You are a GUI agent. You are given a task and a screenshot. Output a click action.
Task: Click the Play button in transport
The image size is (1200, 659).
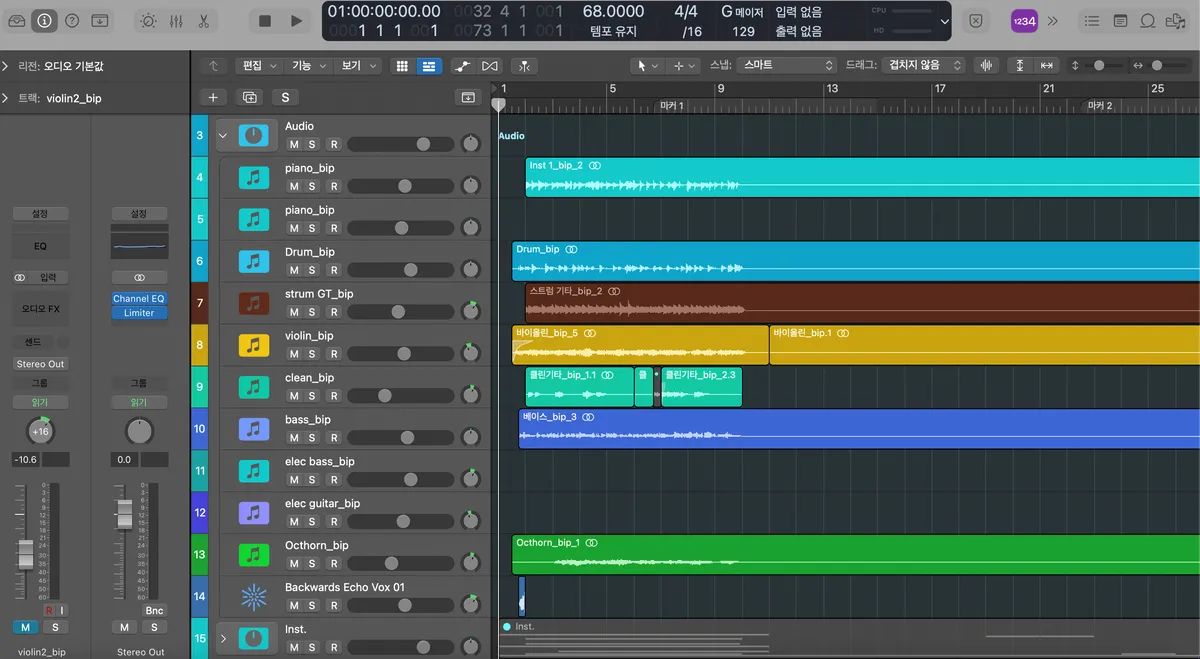click(x=296, y=20)
